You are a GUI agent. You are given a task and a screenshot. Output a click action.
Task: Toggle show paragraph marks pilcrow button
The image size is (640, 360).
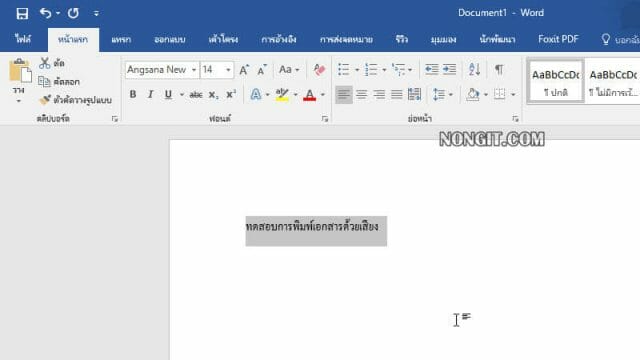[x=499, y=69]
